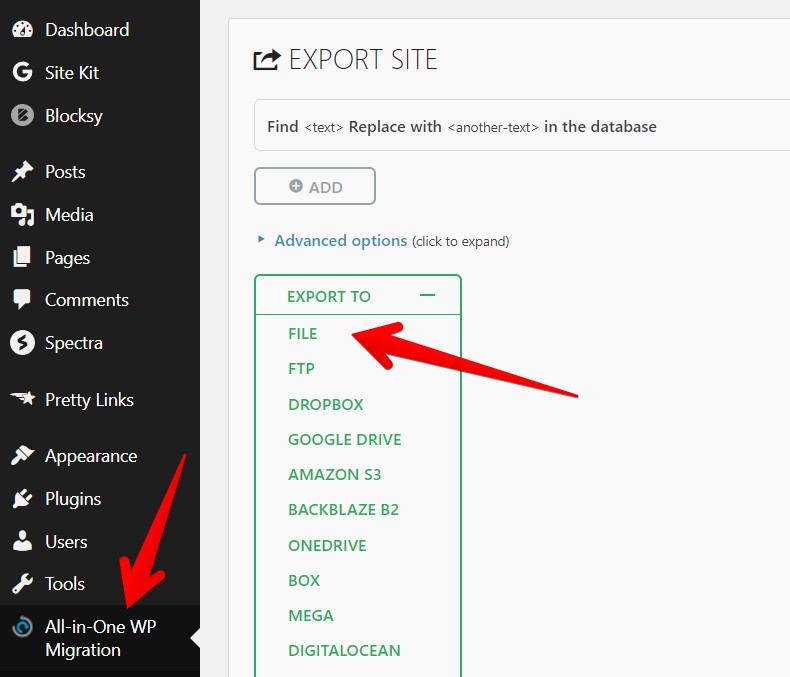
Task: Click the minus icon in EXPORT TO
Action: click(427, 295)
